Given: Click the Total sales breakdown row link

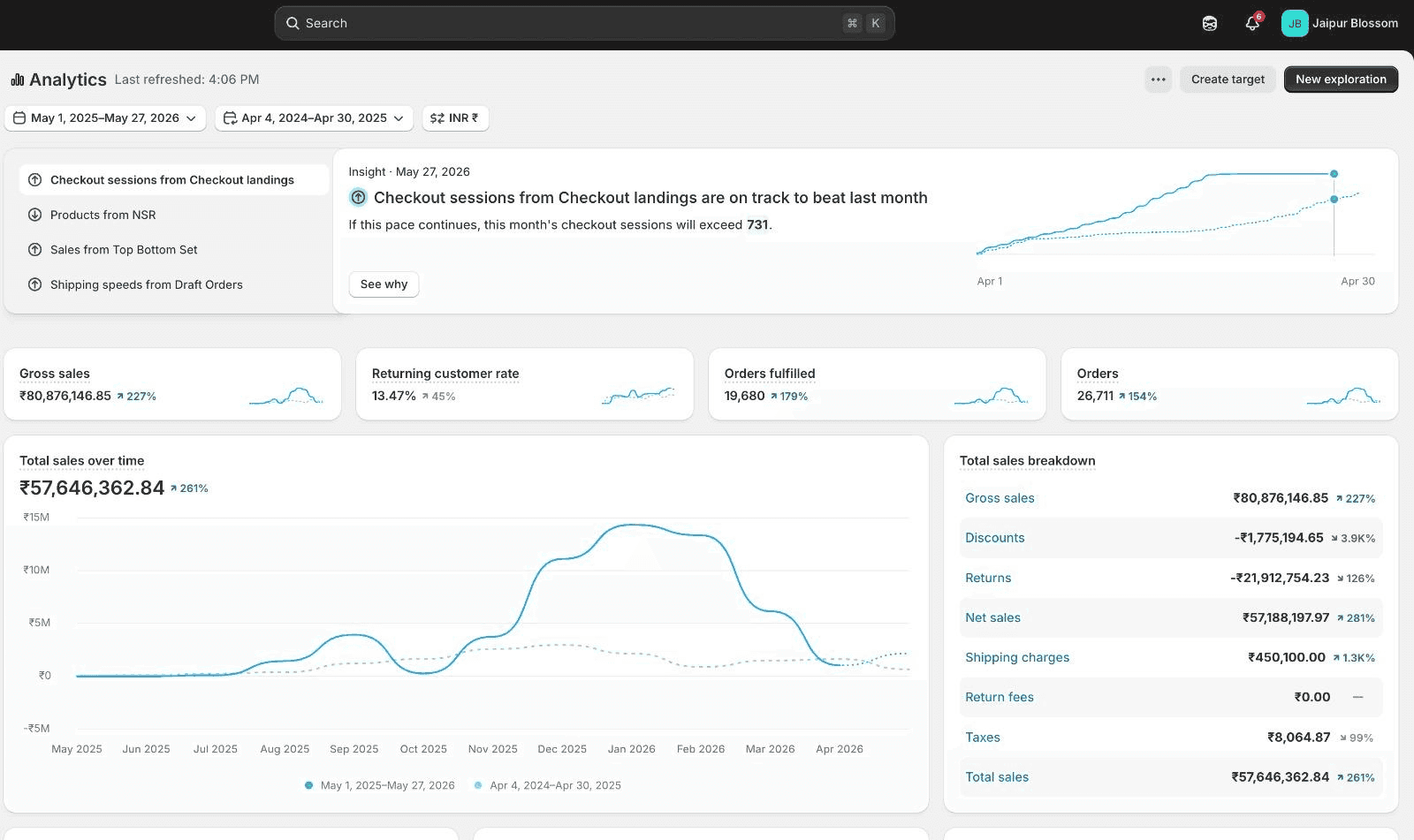Looking at the screenshot, I should pyautogui.click(x=997, y=777).
